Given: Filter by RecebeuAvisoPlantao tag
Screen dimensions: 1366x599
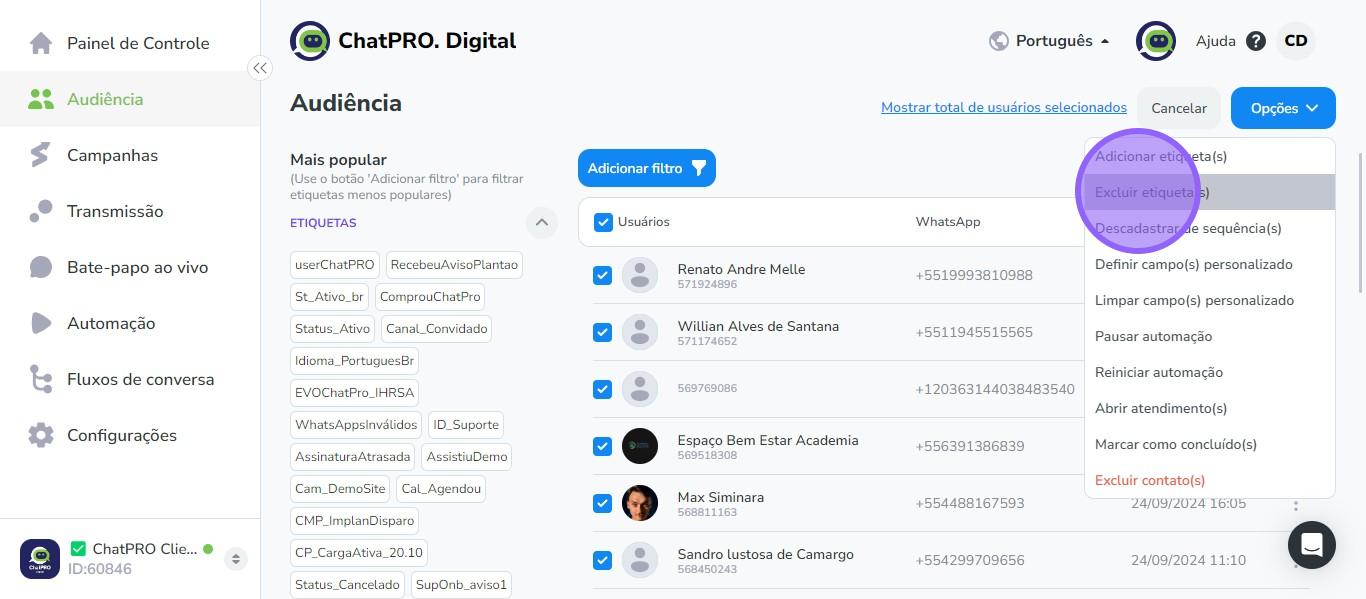Looking at the screenshot, I should (454, 265).
